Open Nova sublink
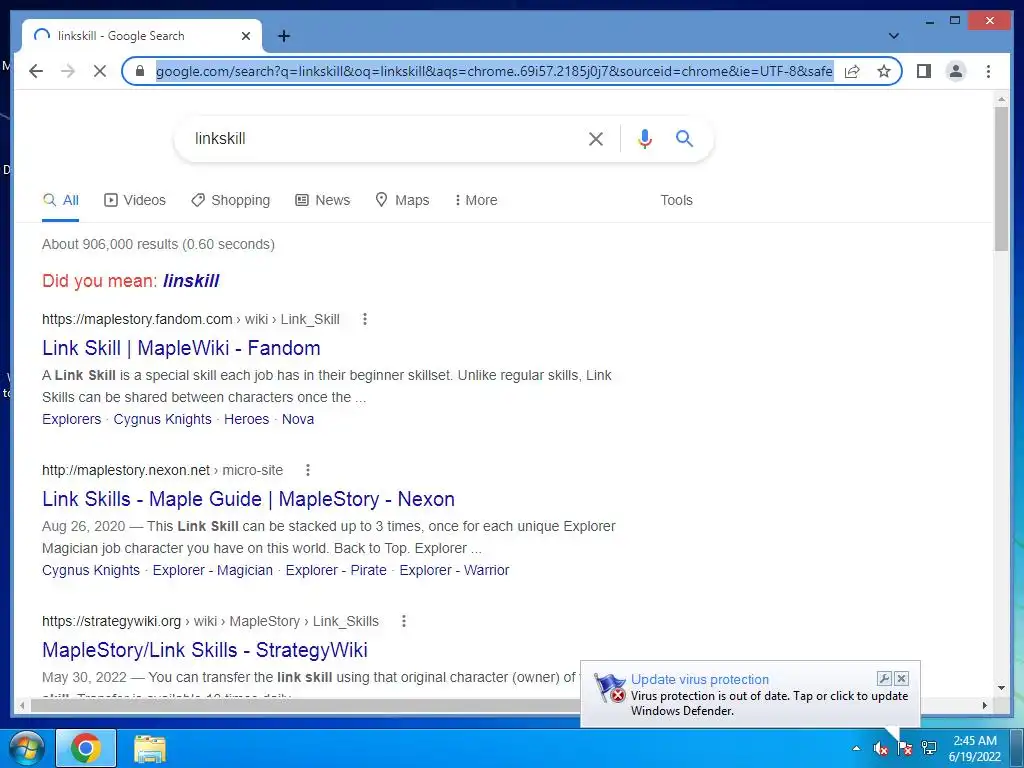1024x768 pixels. pyautogui.click(x=298, y=419)
